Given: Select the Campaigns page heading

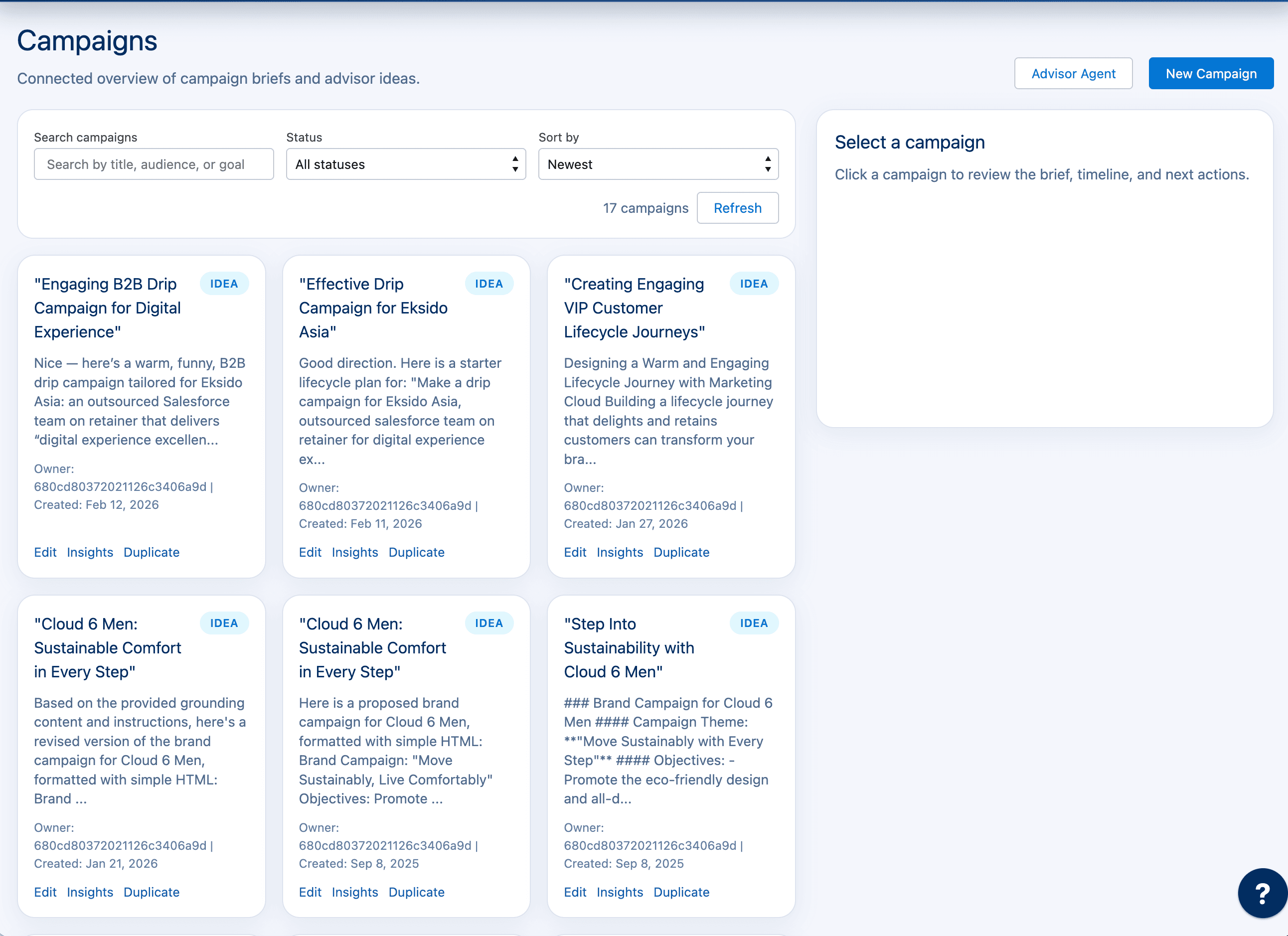Looking at the screenshot, I should pos(87,41).
